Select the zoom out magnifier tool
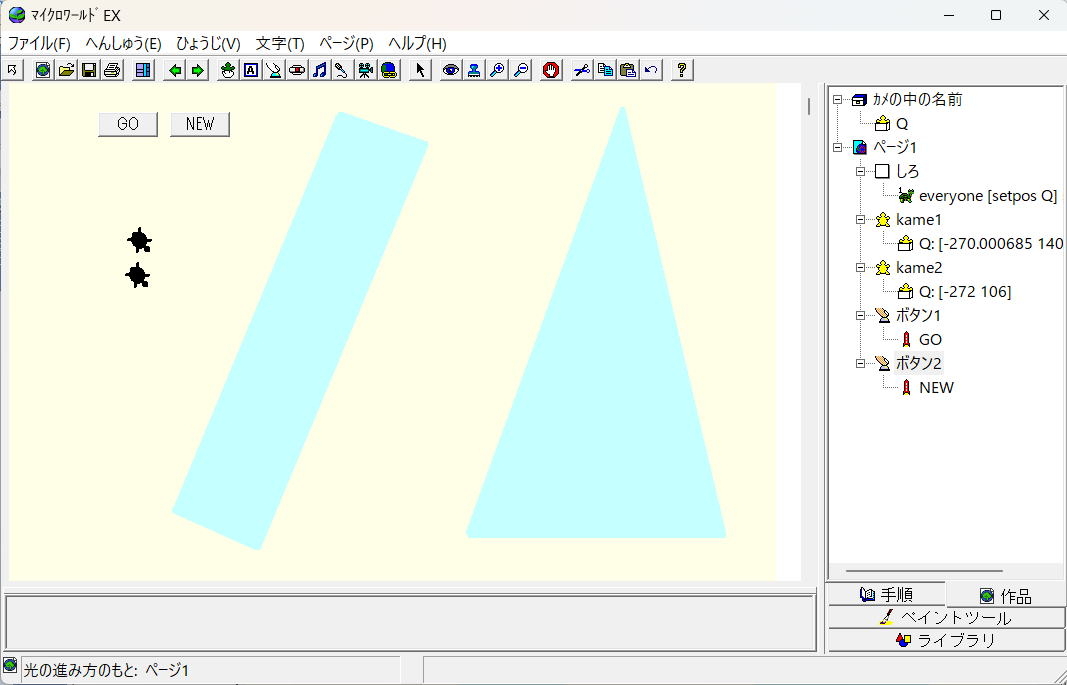This screenshot has height=685, width=1067. coord(521,69)
